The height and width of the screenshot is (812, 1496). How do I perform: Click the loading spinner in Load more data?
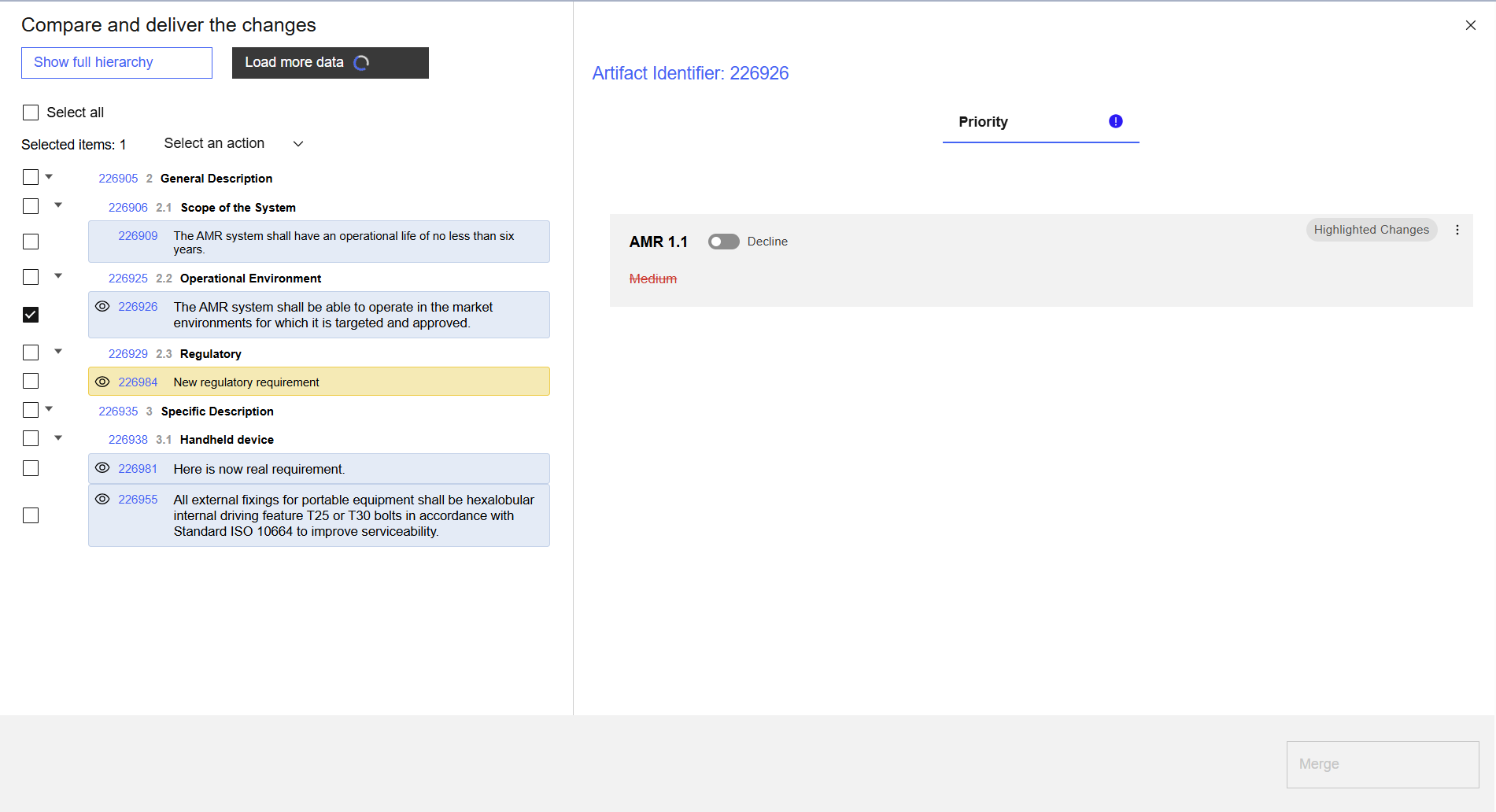pos(361,63)
